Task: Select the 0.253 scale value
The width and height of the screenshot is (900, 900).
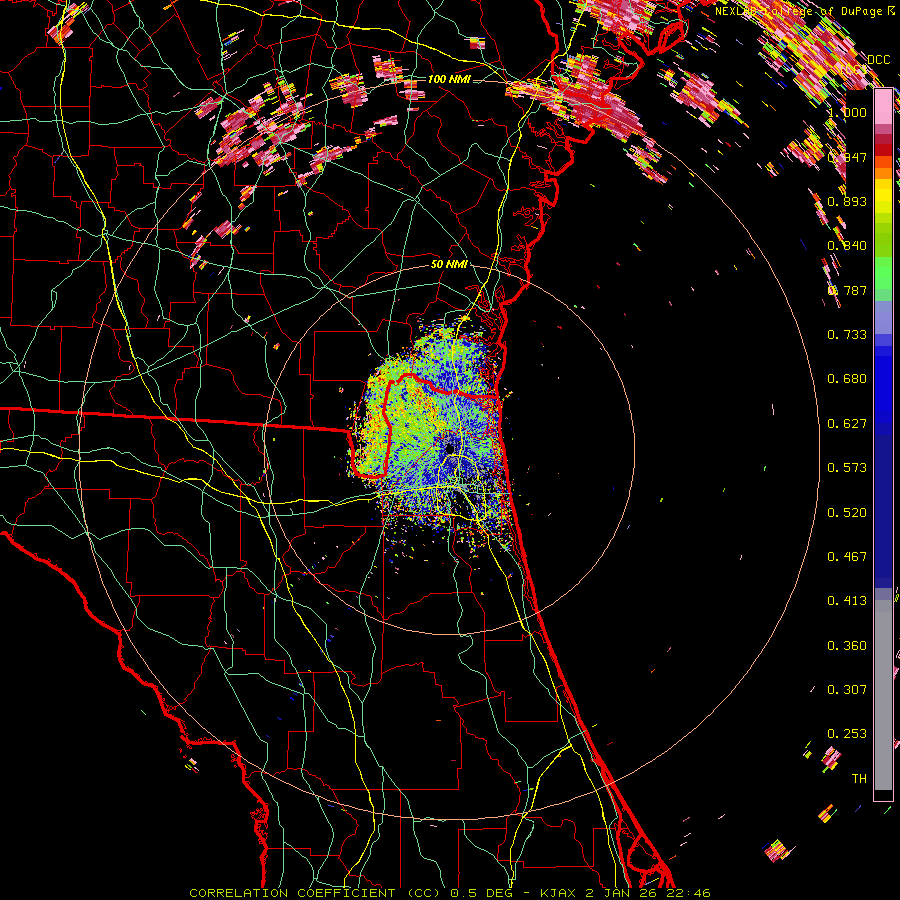Action: [x=847, y=734]
